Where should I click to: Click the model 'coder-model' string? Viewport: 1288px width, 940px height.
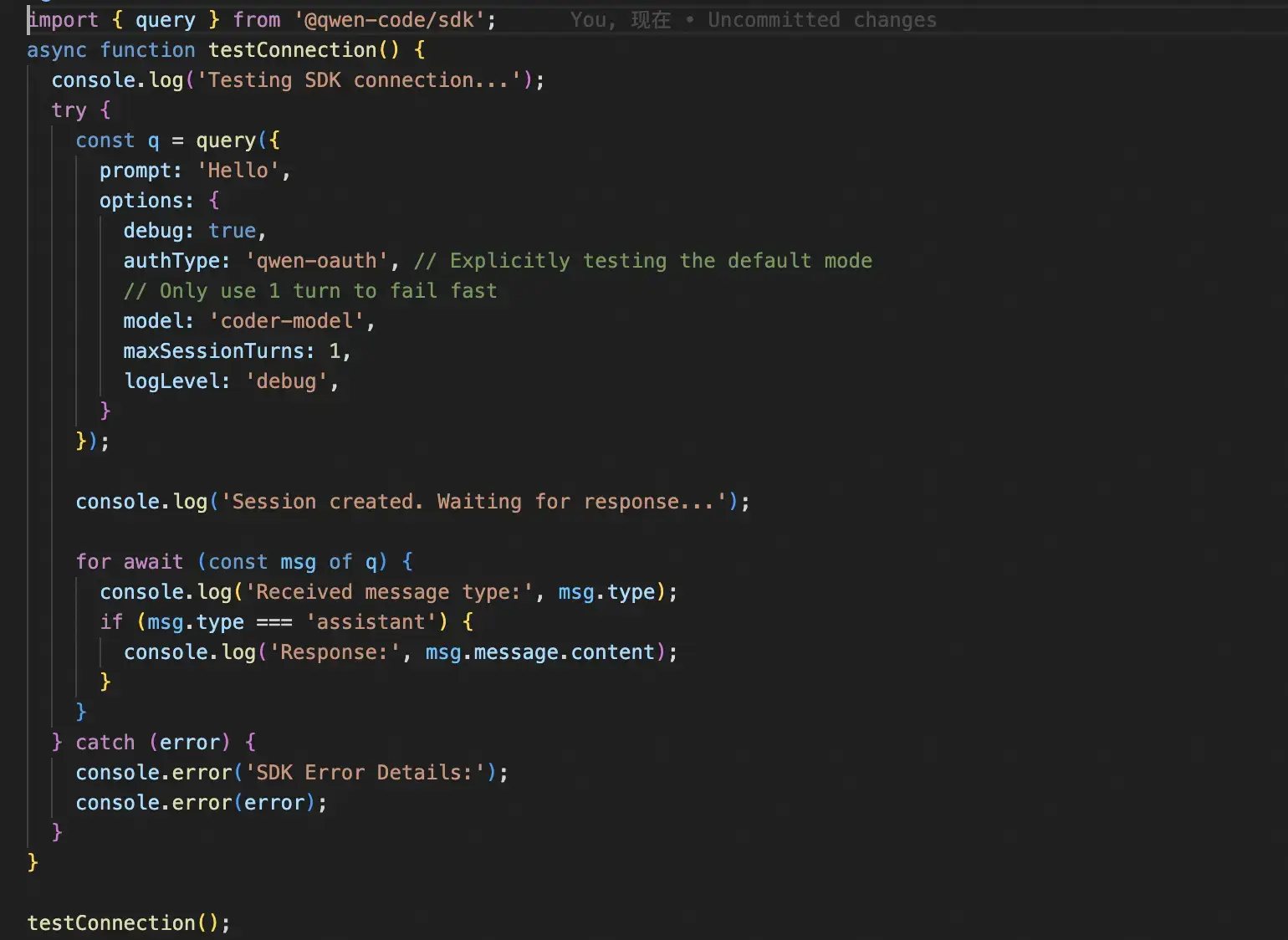point(286,321)
